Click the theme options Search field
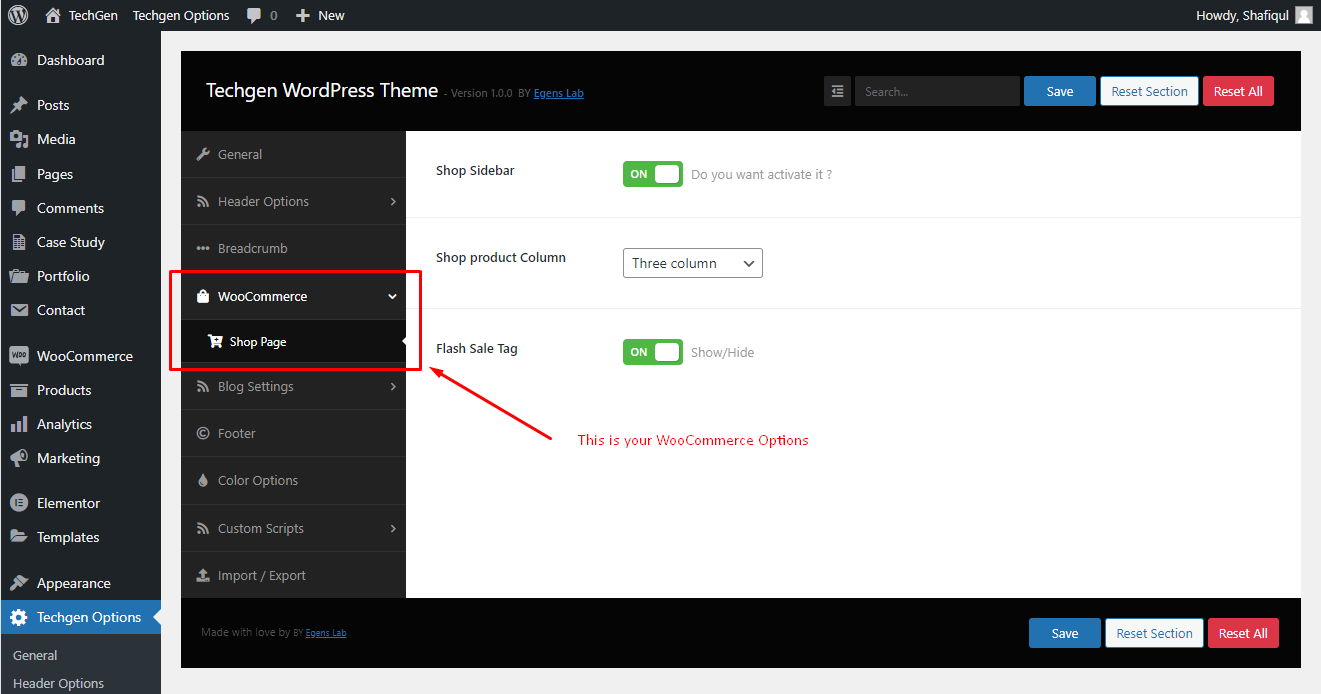 coord(937,91)
